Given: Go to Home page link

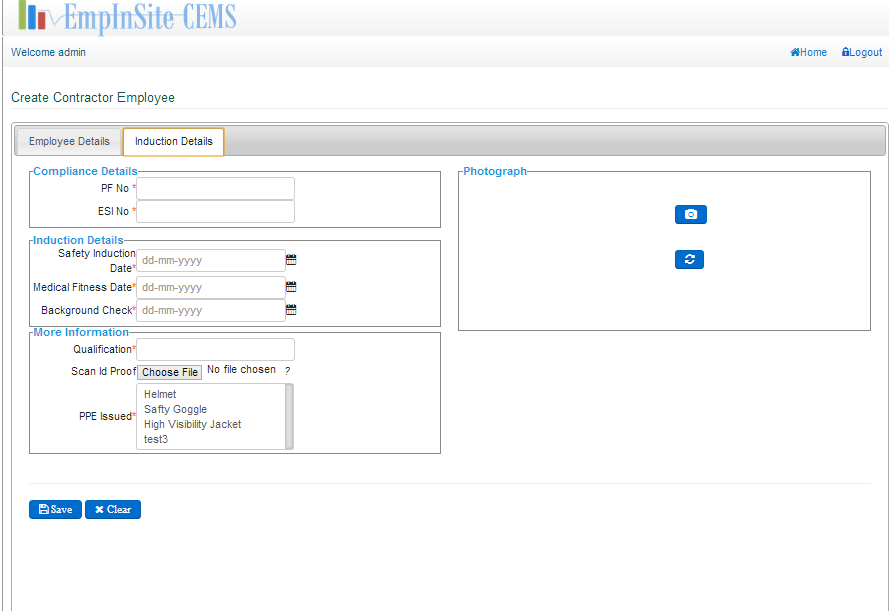Looking at the screenshot, I should point(808,52).
